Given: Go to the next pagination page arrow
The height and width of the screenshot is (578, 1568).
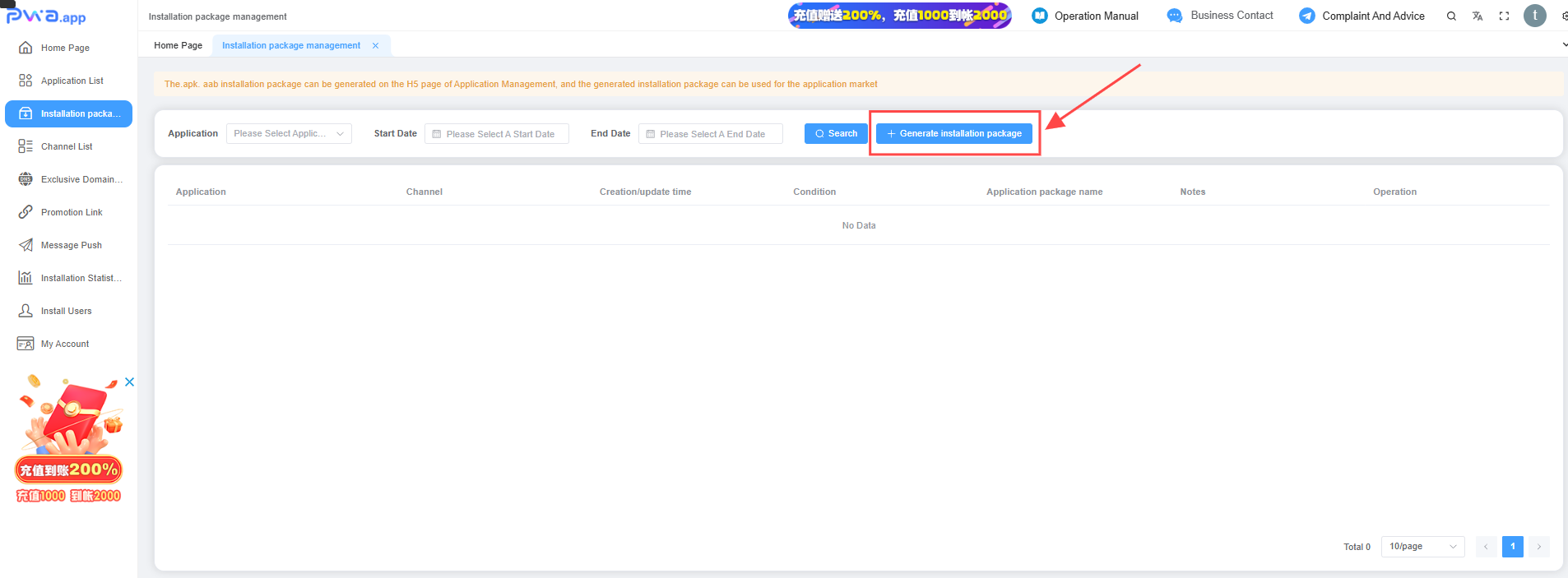Looking at the screenshot, I should 1538,547.
